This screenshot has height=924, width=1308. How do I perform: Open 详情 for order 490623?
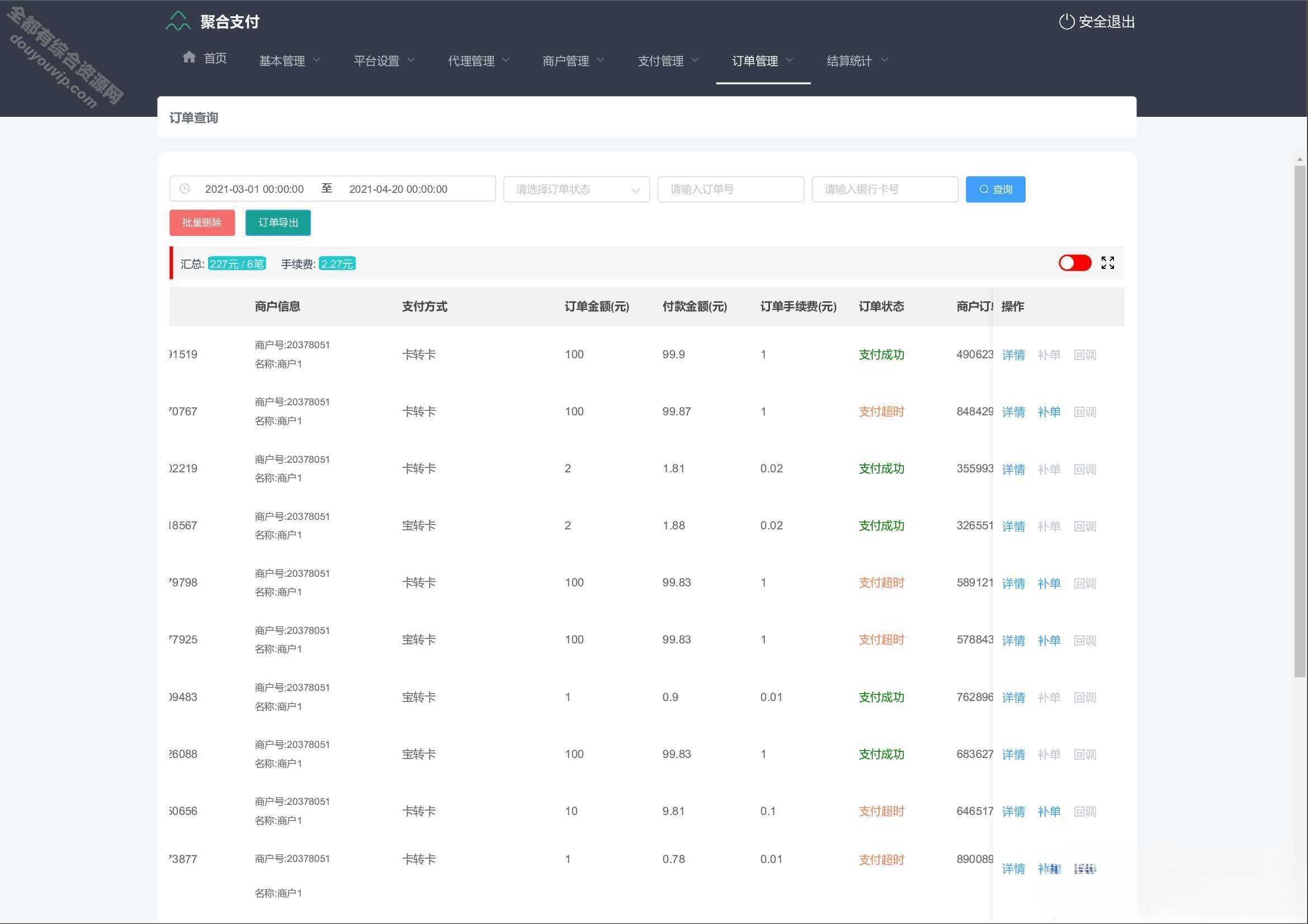pos(1013,355)
